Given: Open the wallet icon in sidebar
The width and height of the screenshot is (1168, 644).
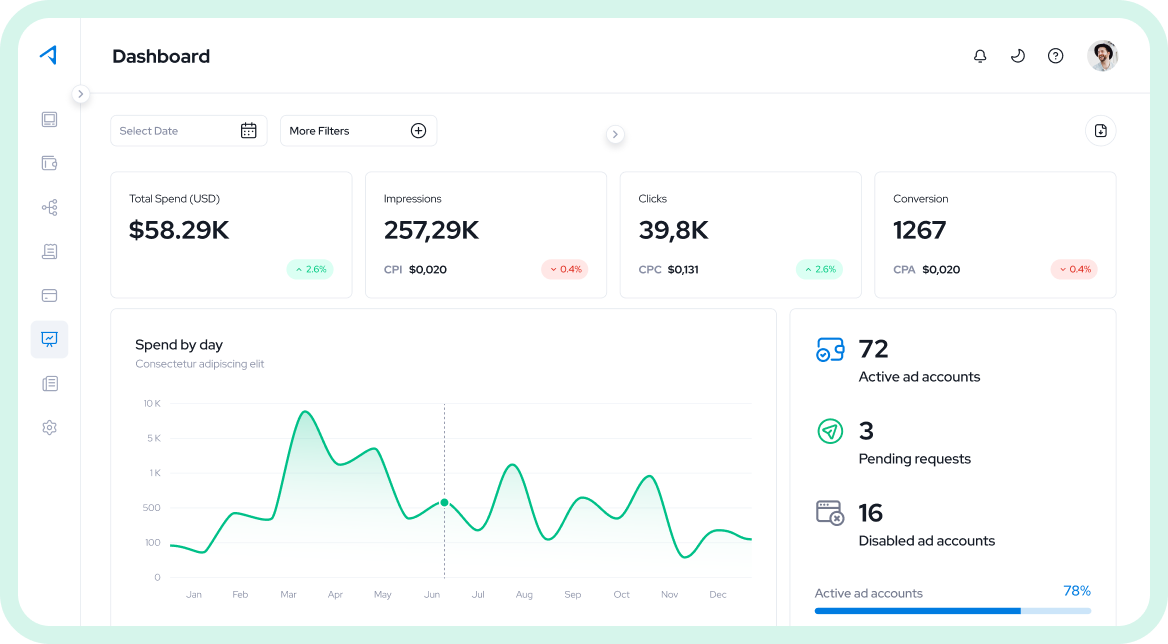Looking at the screenshot, I should (49, 163).
